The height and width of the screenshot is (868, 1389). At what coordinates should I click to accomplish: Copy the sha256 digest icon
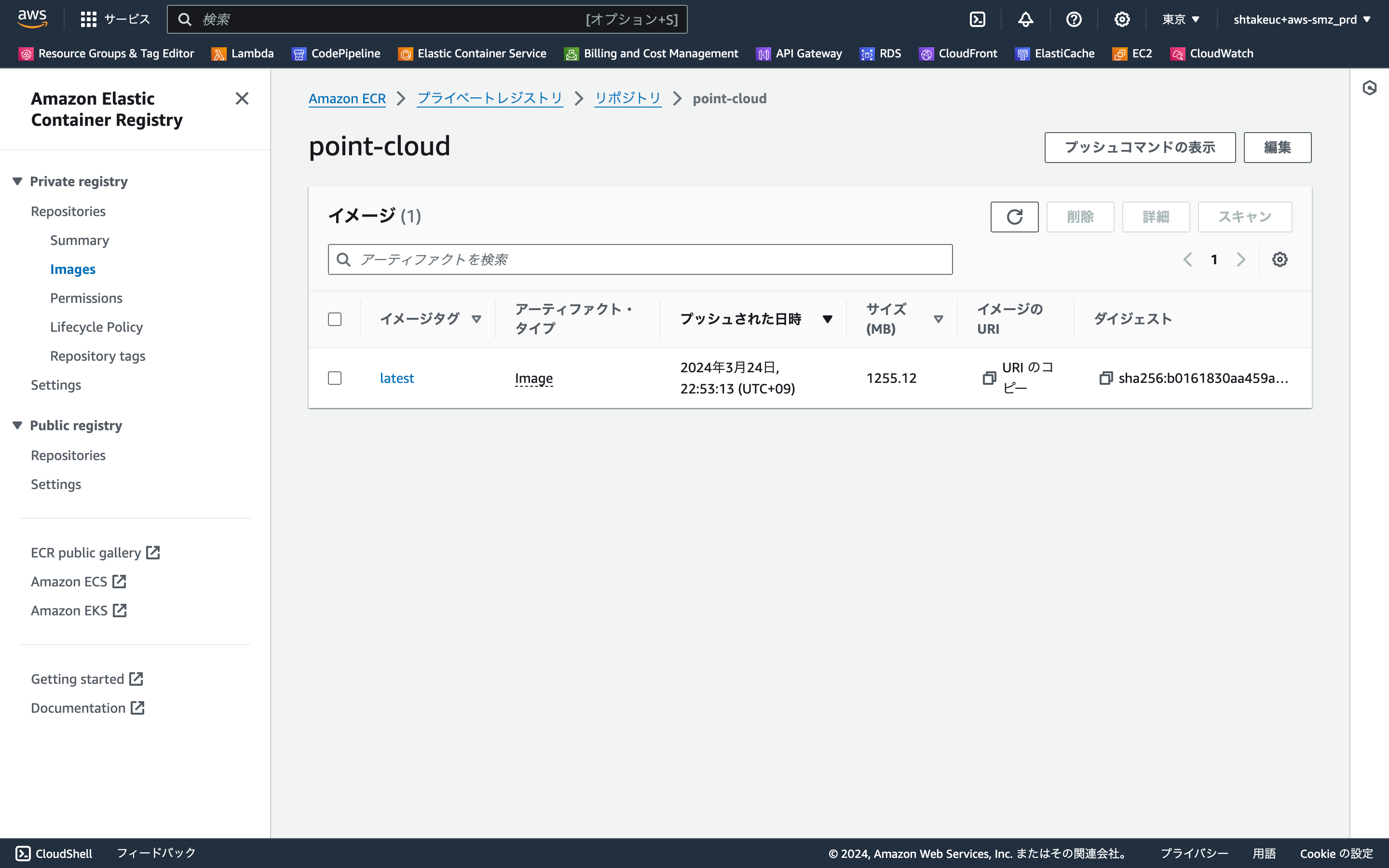click(x=1105, y=378)
